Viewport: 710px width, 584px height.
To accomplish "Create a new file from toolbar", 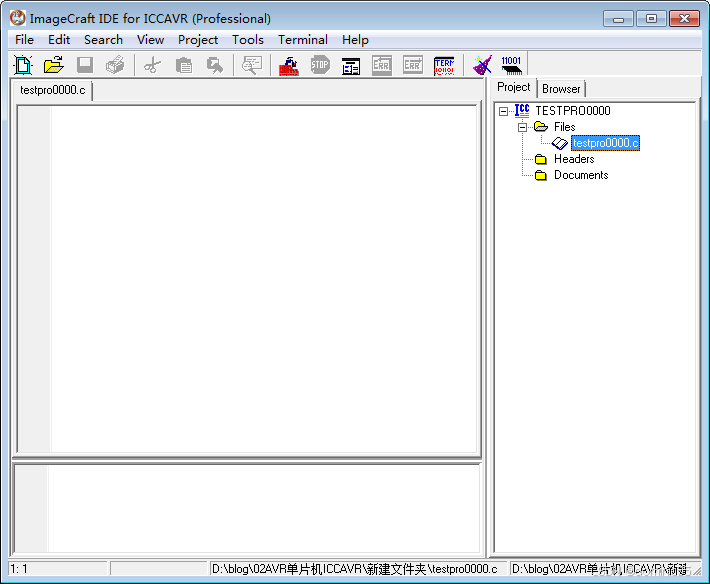I will click(23, 65).
